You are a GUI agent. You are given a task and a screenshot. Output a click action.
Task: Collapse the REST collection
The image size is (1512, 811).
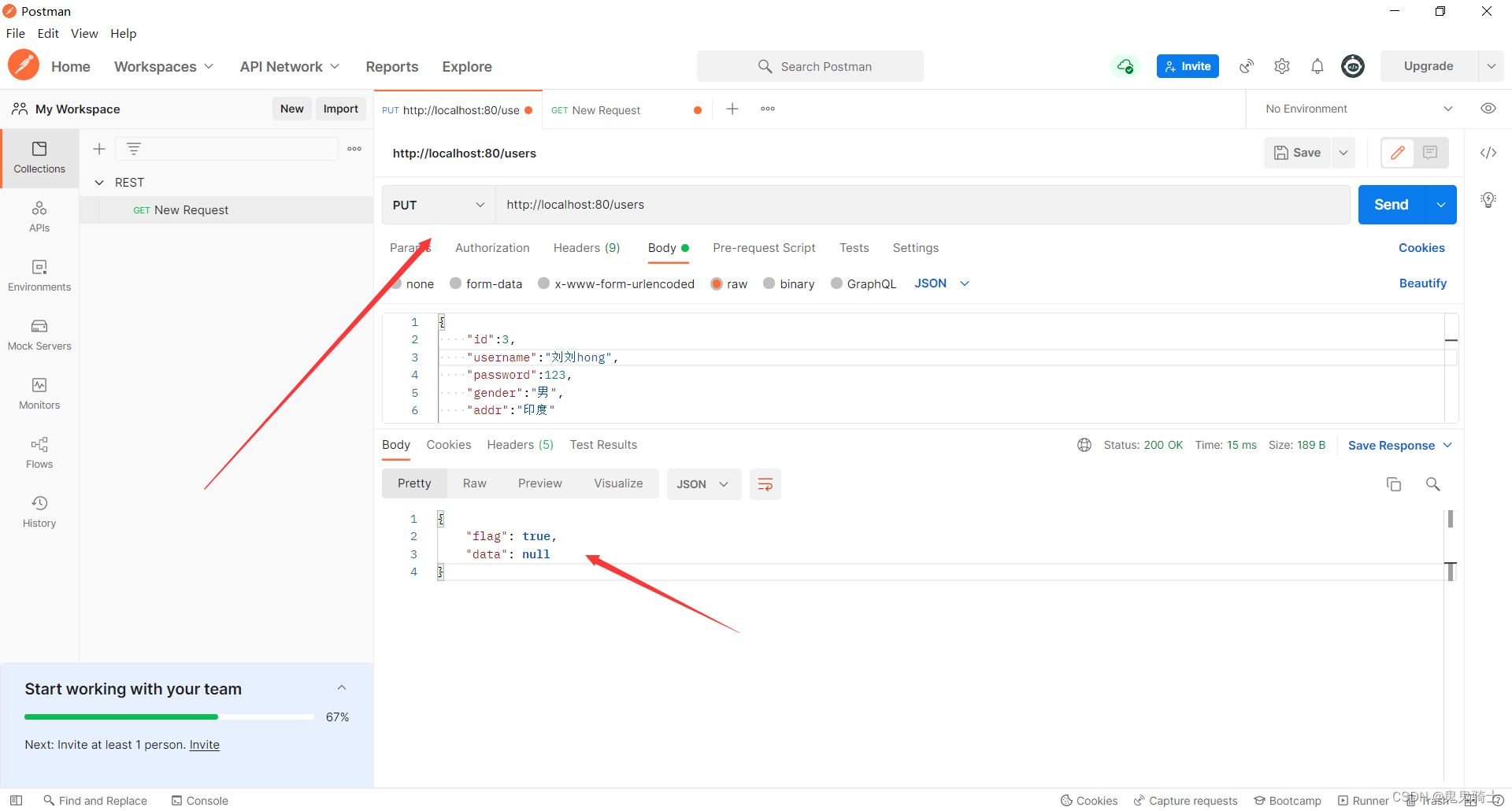tap(99, 183)
